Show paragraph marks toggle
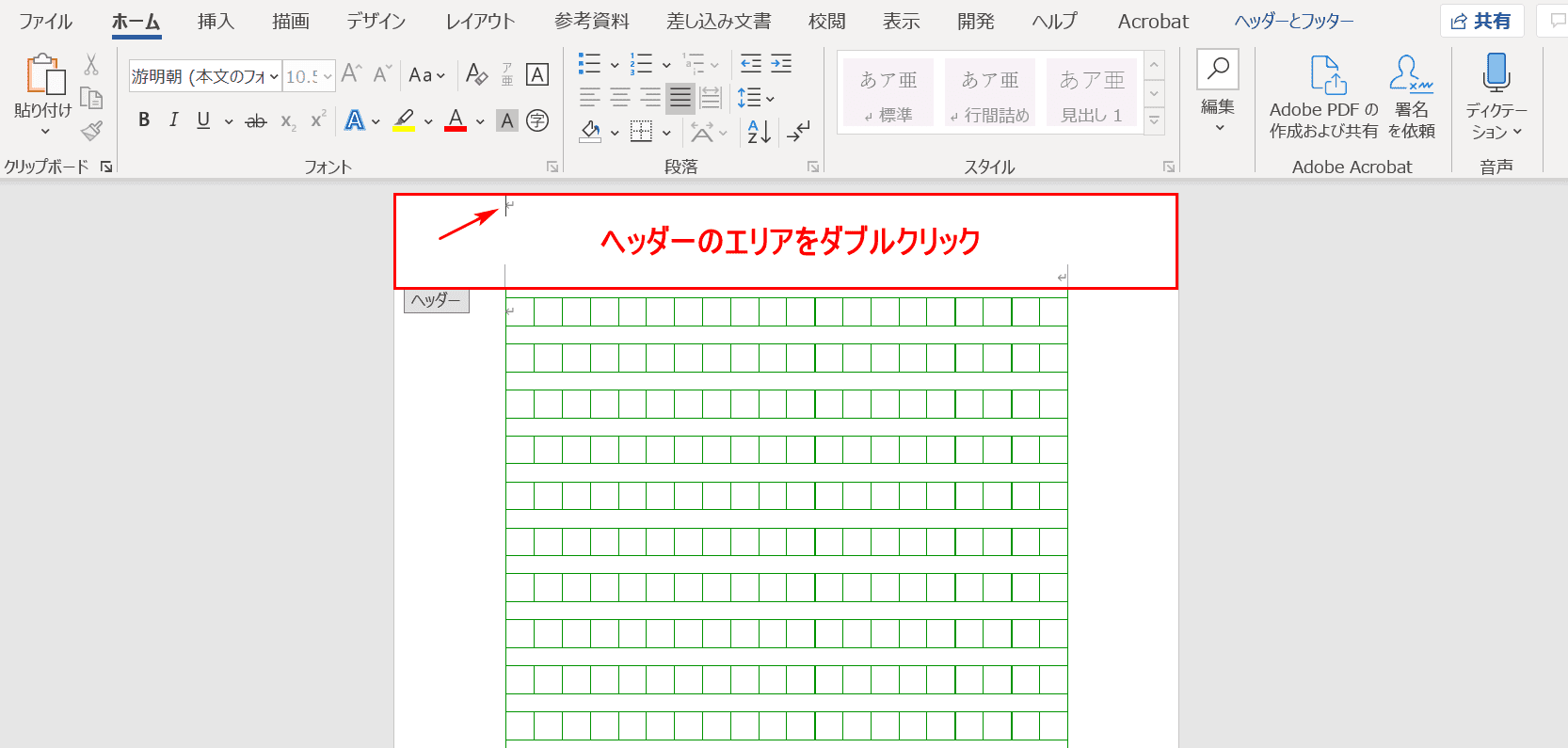The height and width of the screenshot is (748, 1568). coord(798,132)
